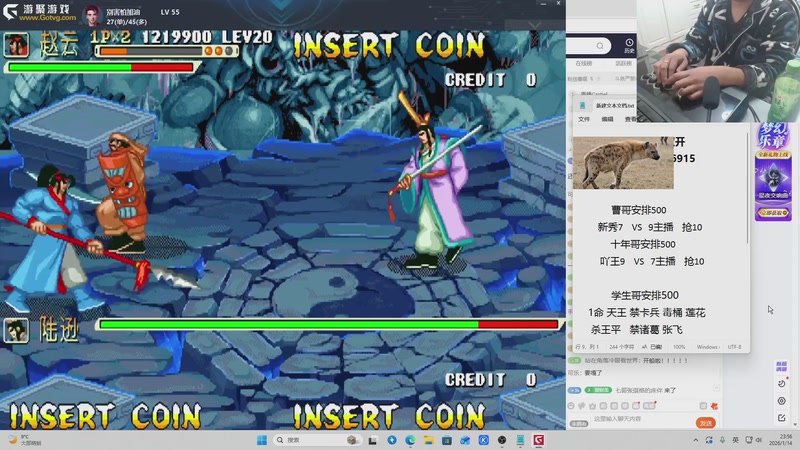
Task: Click the emoji face icon in chat toolbar
Action: tap(571, 406)
